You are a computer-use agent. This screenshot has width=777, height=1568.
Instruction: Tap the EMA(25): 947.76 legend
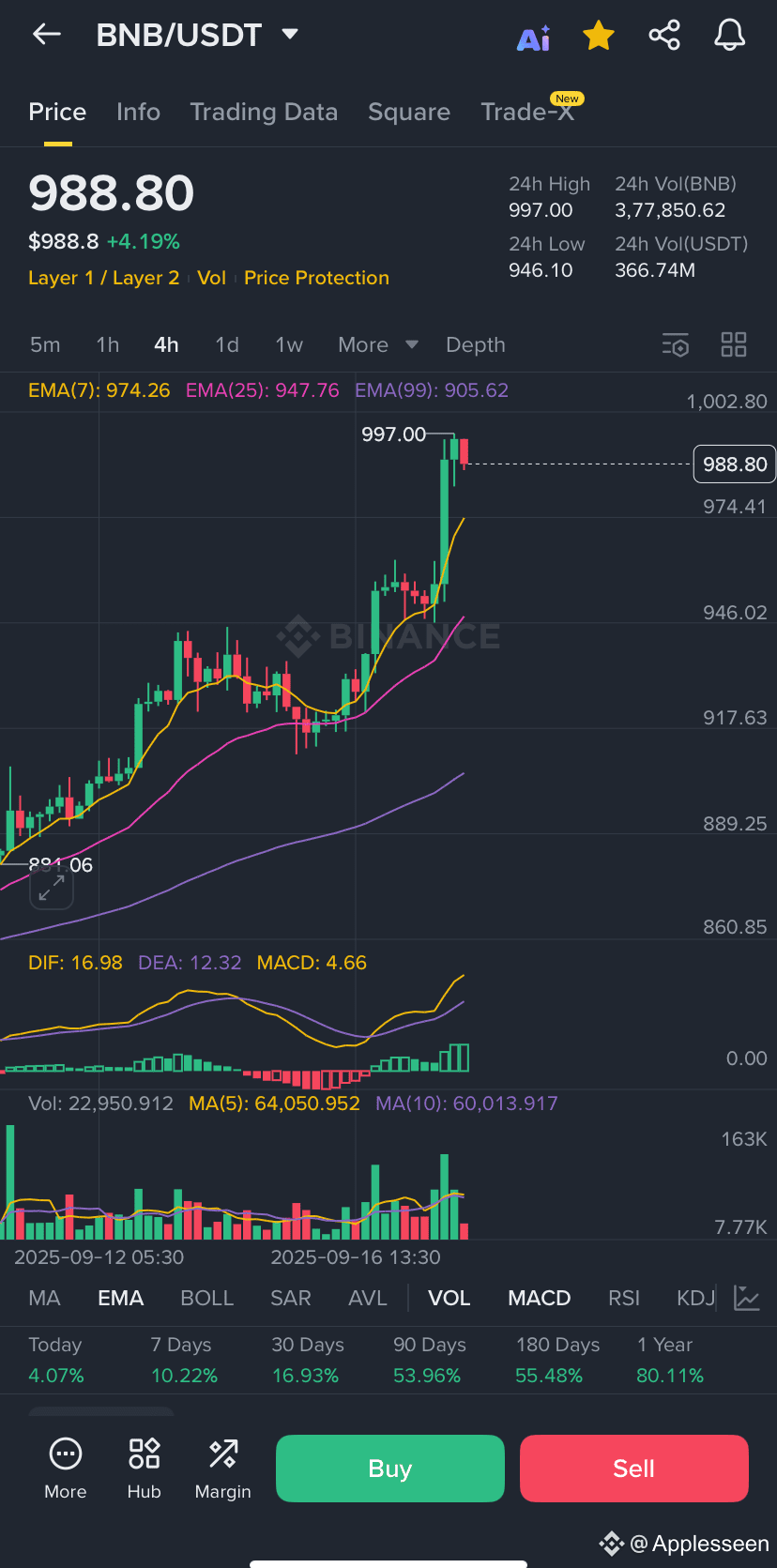(x=263, y=390)
